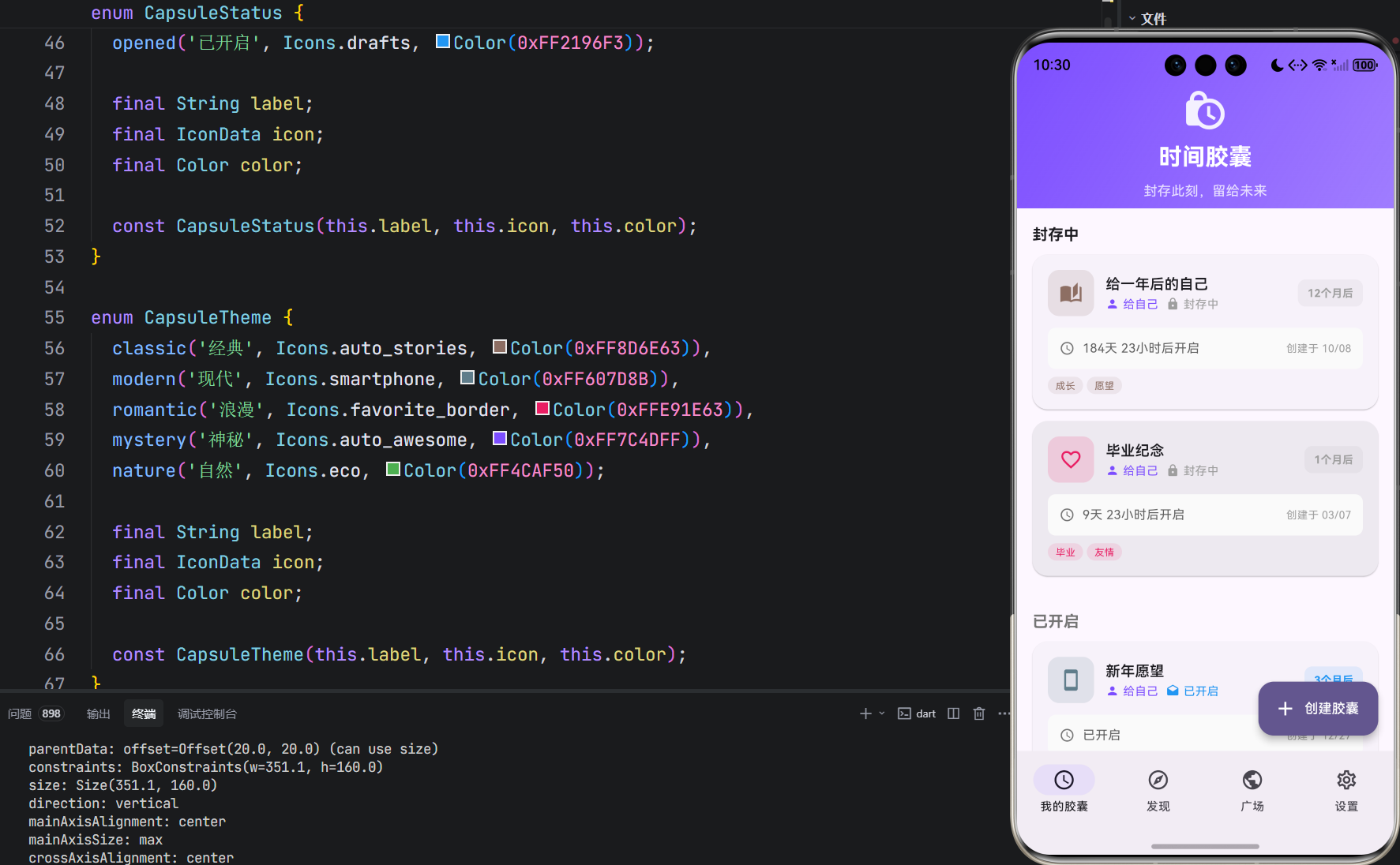Click color swatch for 0xFF607D8B grey
This screenshot has width=1400, height=865.
coord(467,377)
